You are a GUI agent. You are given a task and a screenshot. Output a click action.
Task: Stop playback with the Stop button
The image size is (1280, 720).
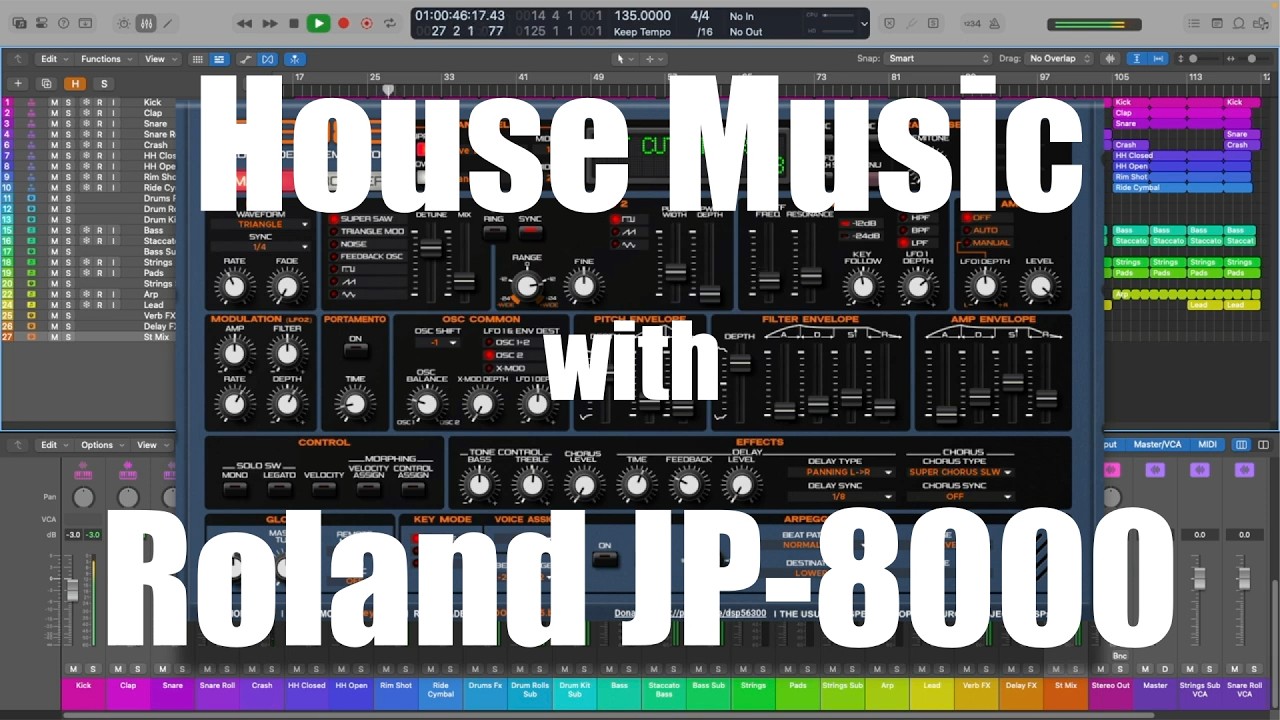point(294,23)
